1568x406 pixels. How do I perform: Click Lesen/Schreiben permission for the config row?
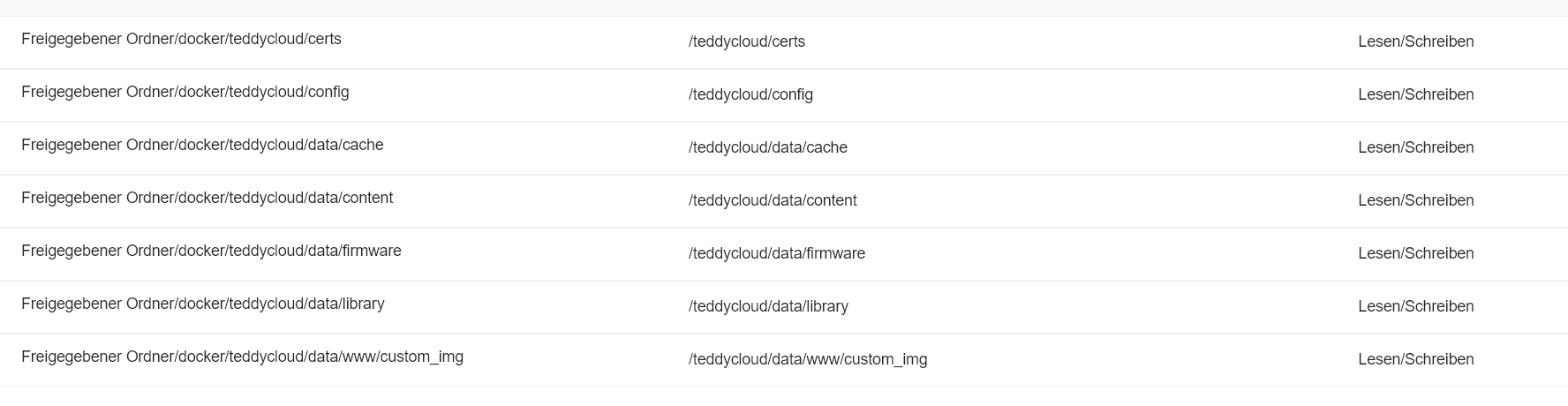point(1415,94)
